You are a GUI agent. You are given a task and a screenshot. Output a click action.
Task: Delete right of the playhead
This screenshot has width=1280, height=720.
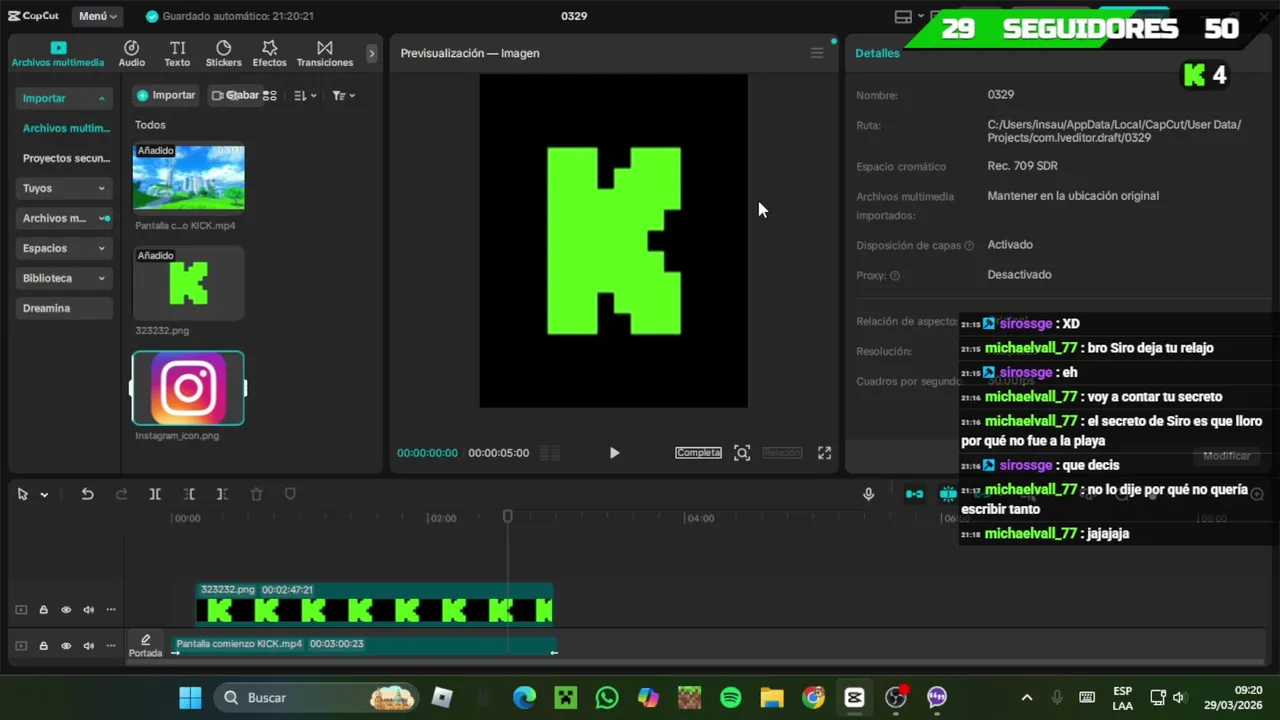tap(222, 494)
